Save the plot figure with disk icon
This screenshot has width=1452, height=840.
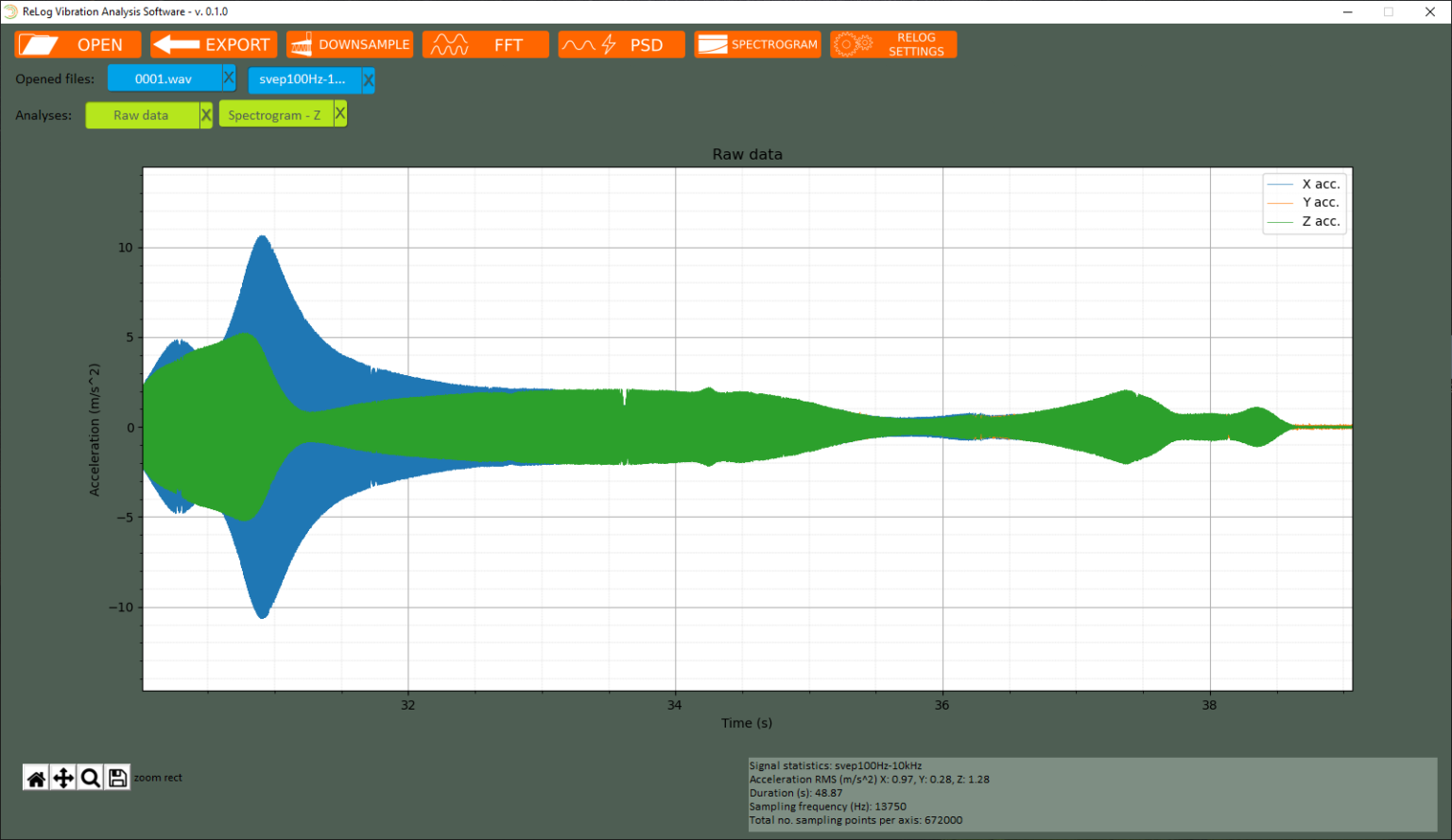(x=117, y=778)
